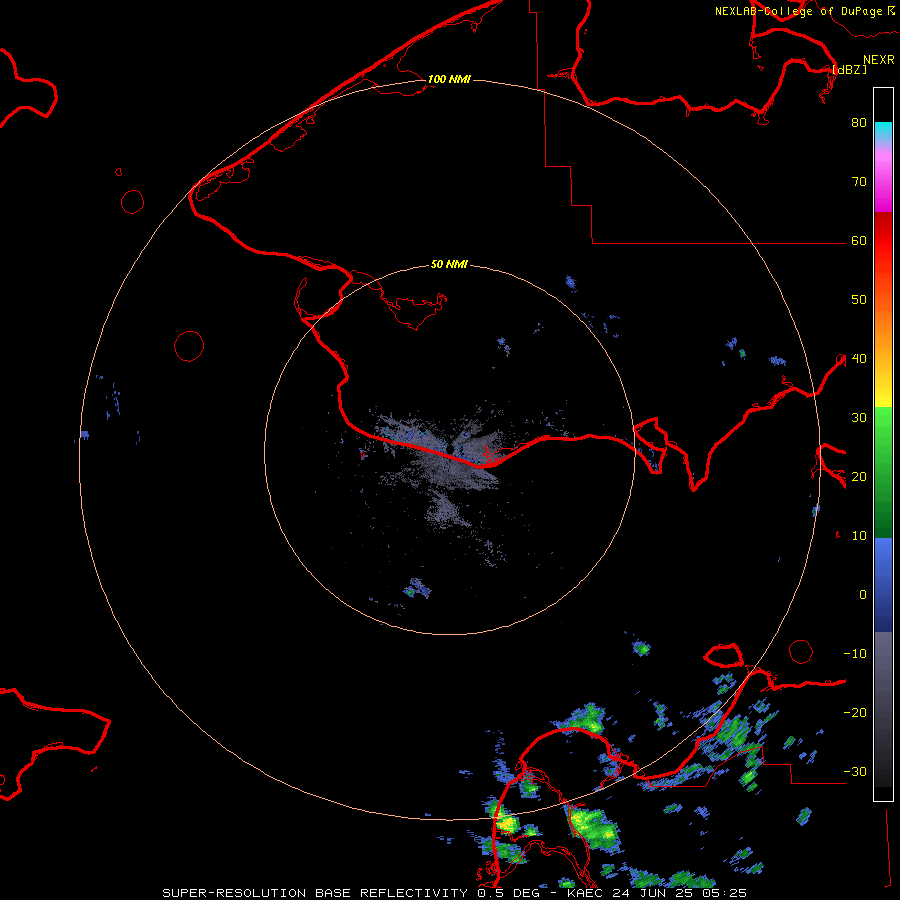
Task: Click the NEXLAB-College of DuPage credit text
Action: (799, 11)
